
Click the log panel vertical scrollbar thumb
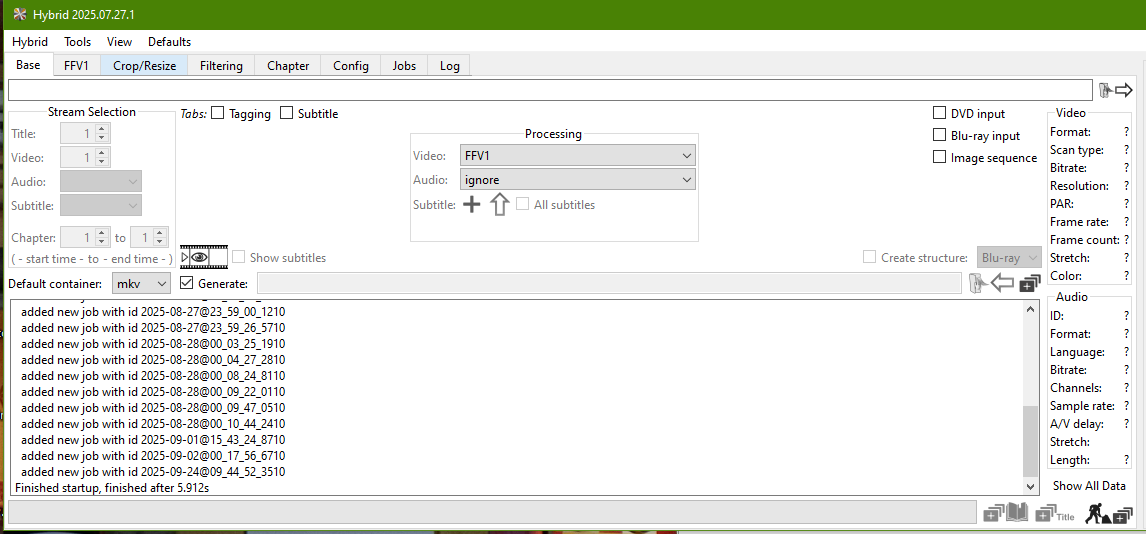(1031, 440)
